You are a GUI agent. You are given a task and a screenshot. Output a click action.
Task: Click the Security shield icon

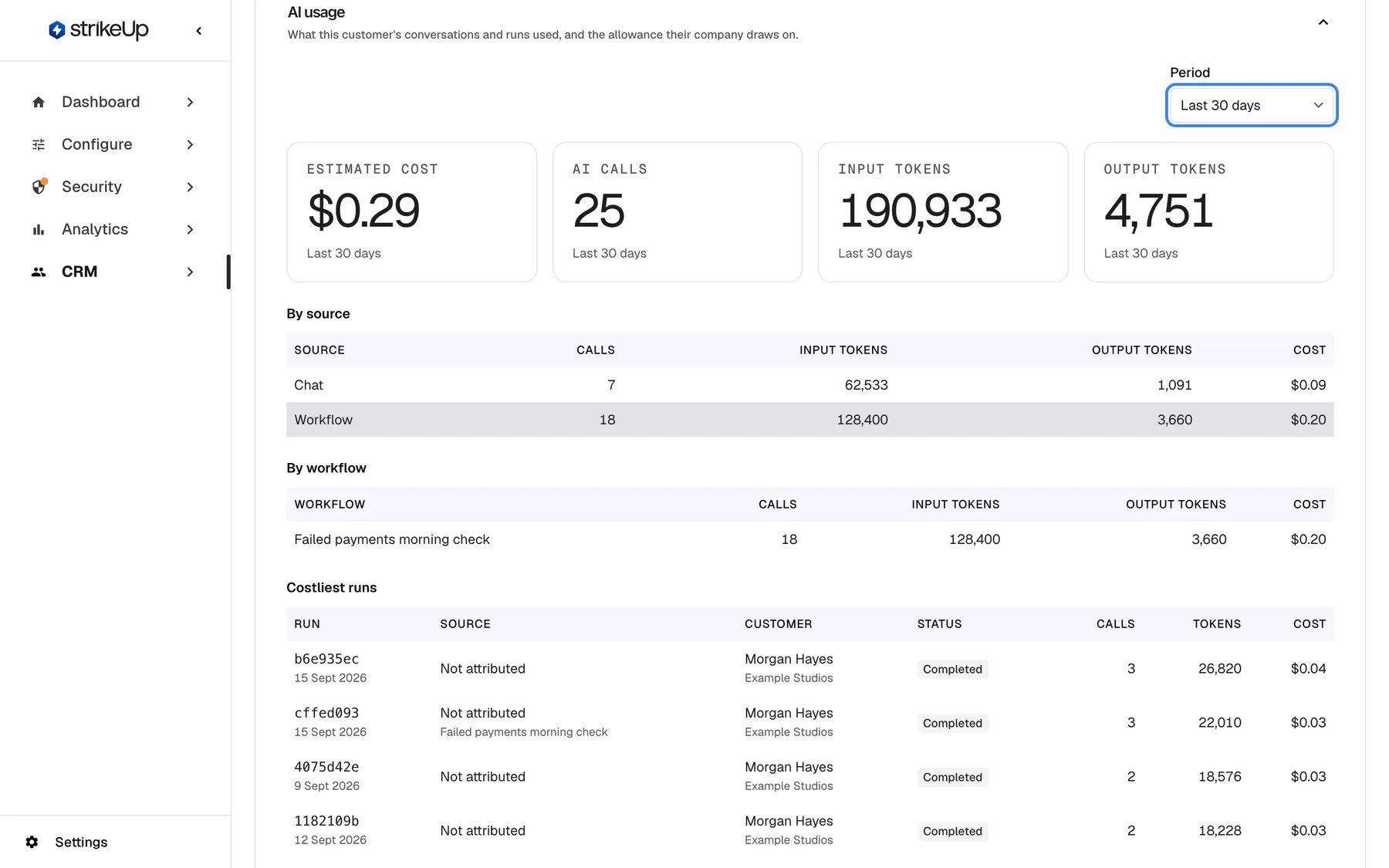(39, 187)
